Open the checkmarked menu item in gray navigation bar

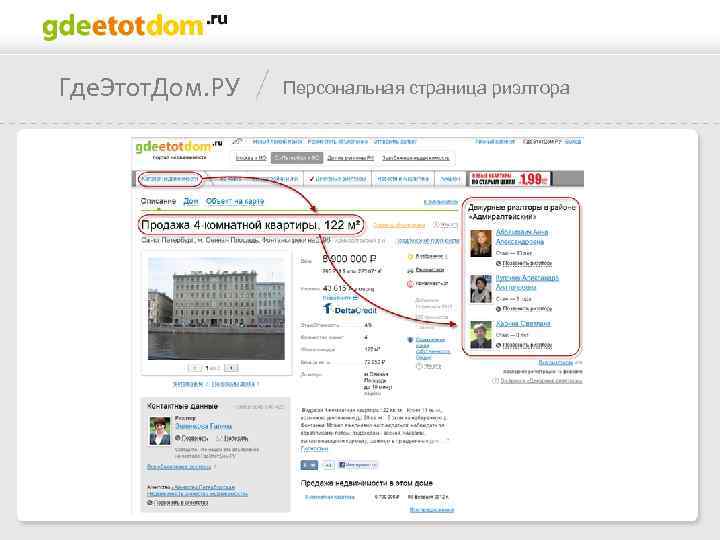coord(338,179)
